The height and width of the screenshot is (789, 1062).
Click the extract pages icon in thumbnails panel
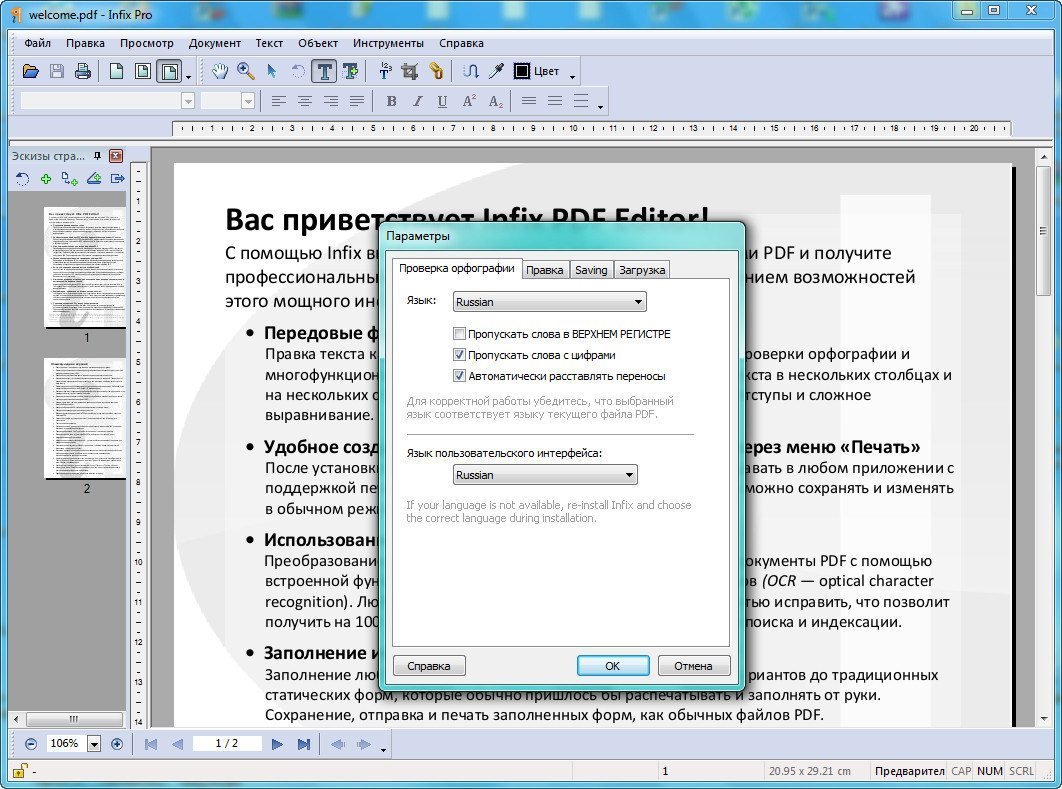point(118,179)
